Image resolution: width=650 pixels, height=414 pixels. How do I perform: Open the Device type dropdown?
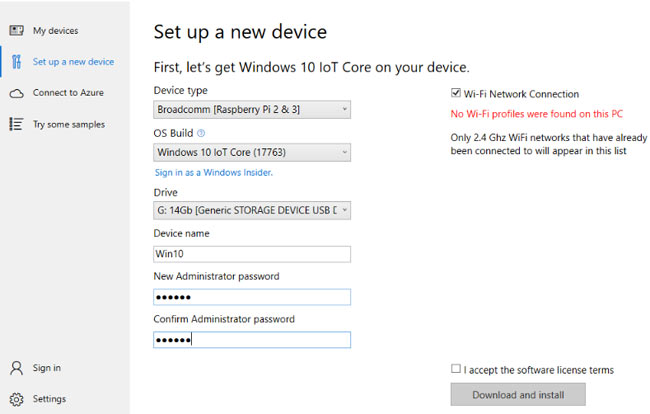pos(252,109)
